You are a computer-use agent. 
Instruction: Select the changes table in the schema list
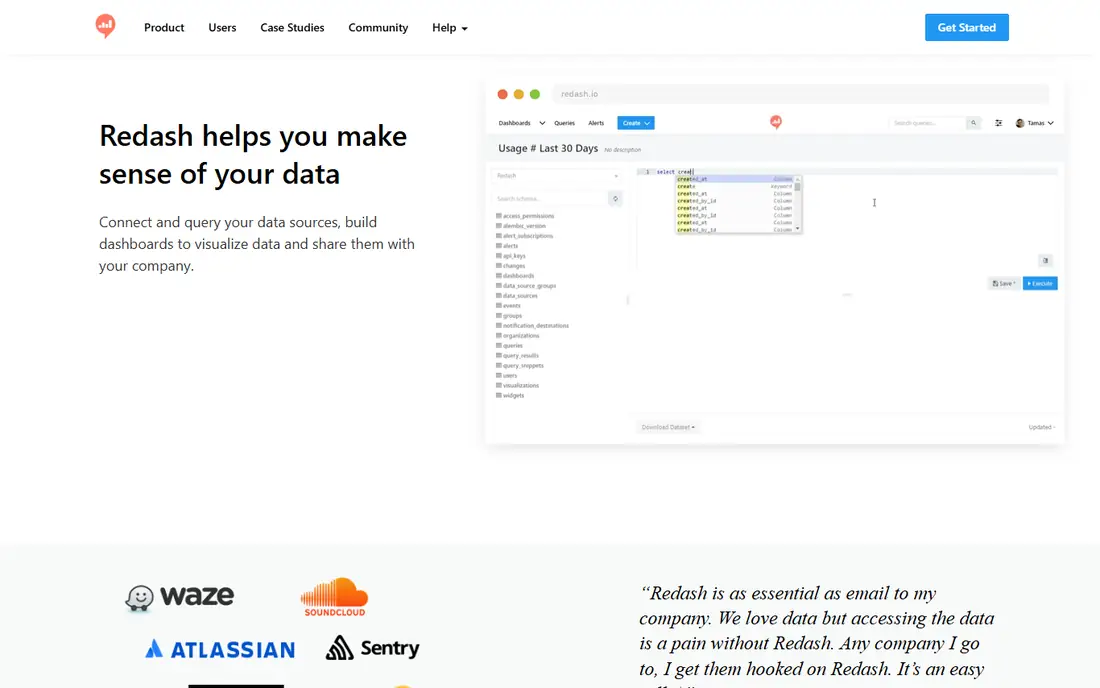click(x=510, y=266)
